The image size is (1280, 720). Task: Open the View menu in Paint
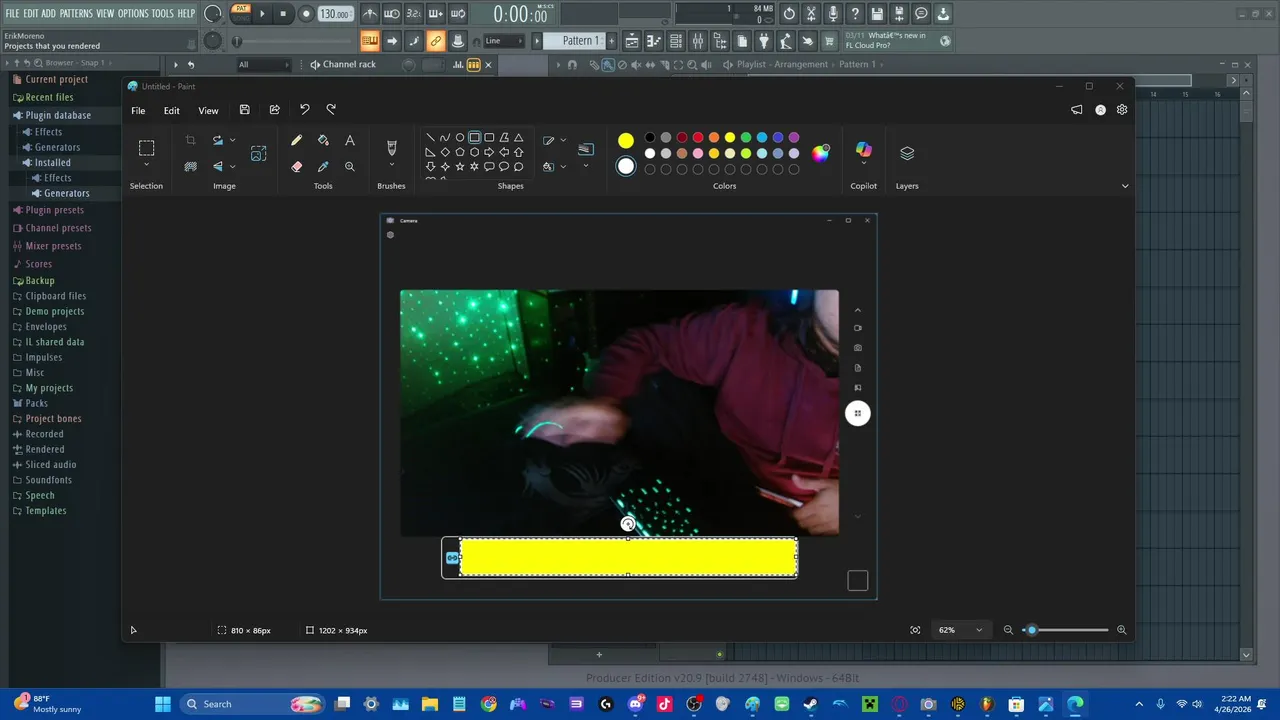pyautogui.click(x=208, y=111)
